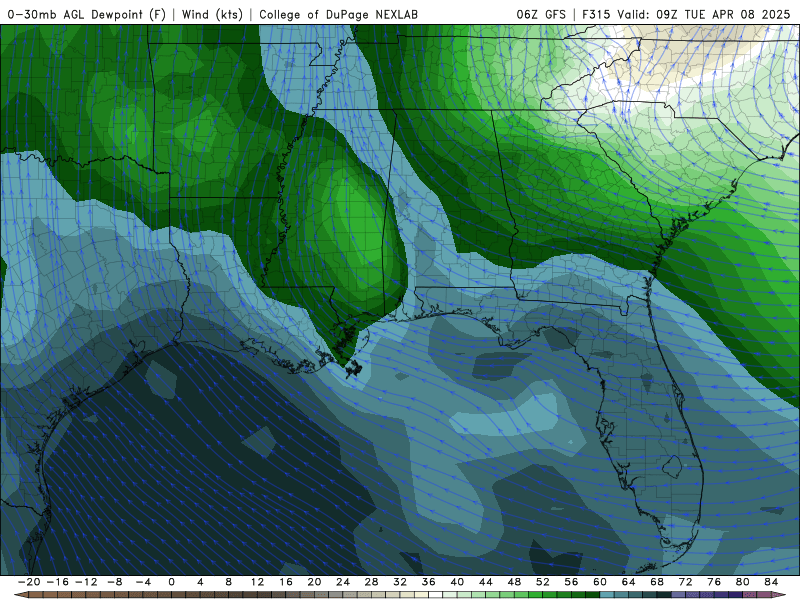Click the '24' legend value
Screen dimensions: 800x600
tap(343, 582)
